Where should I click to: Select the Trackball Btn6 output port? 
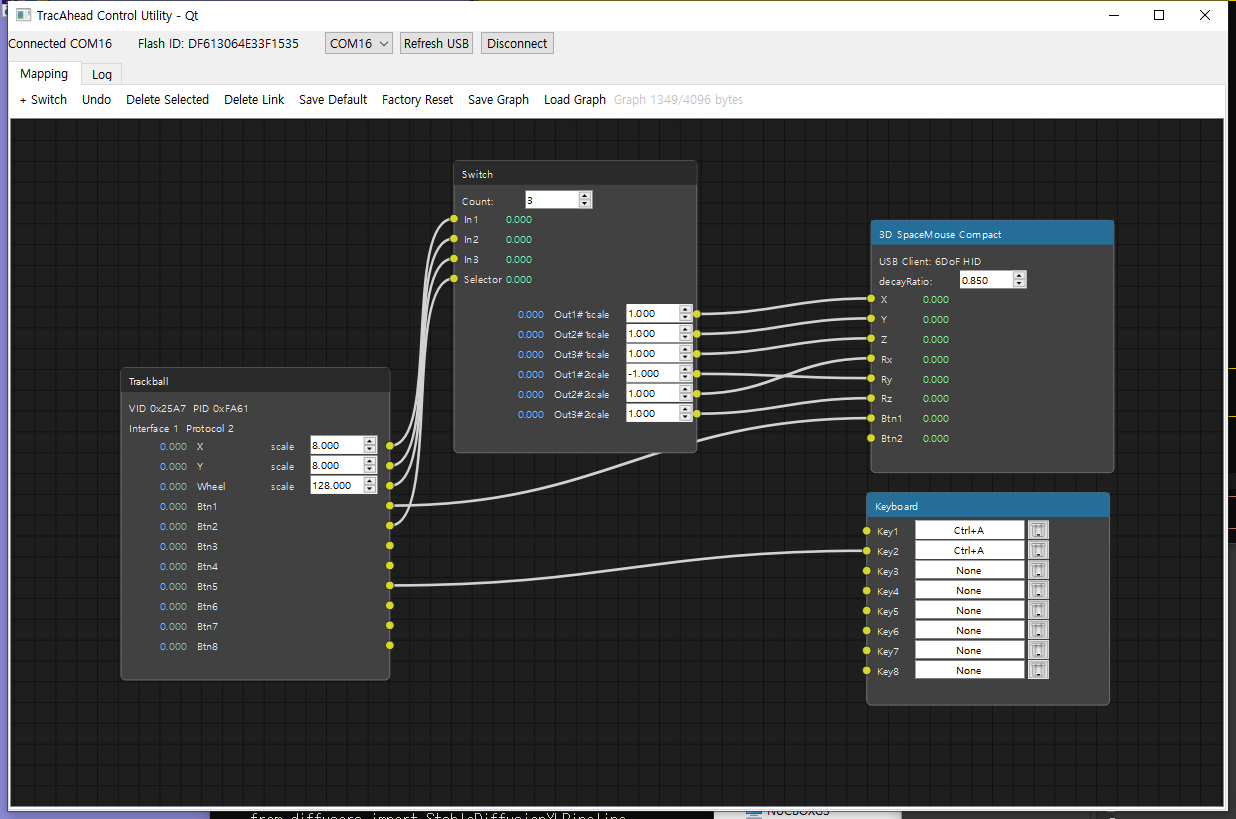pyautogui.click(x=390, y=606)
